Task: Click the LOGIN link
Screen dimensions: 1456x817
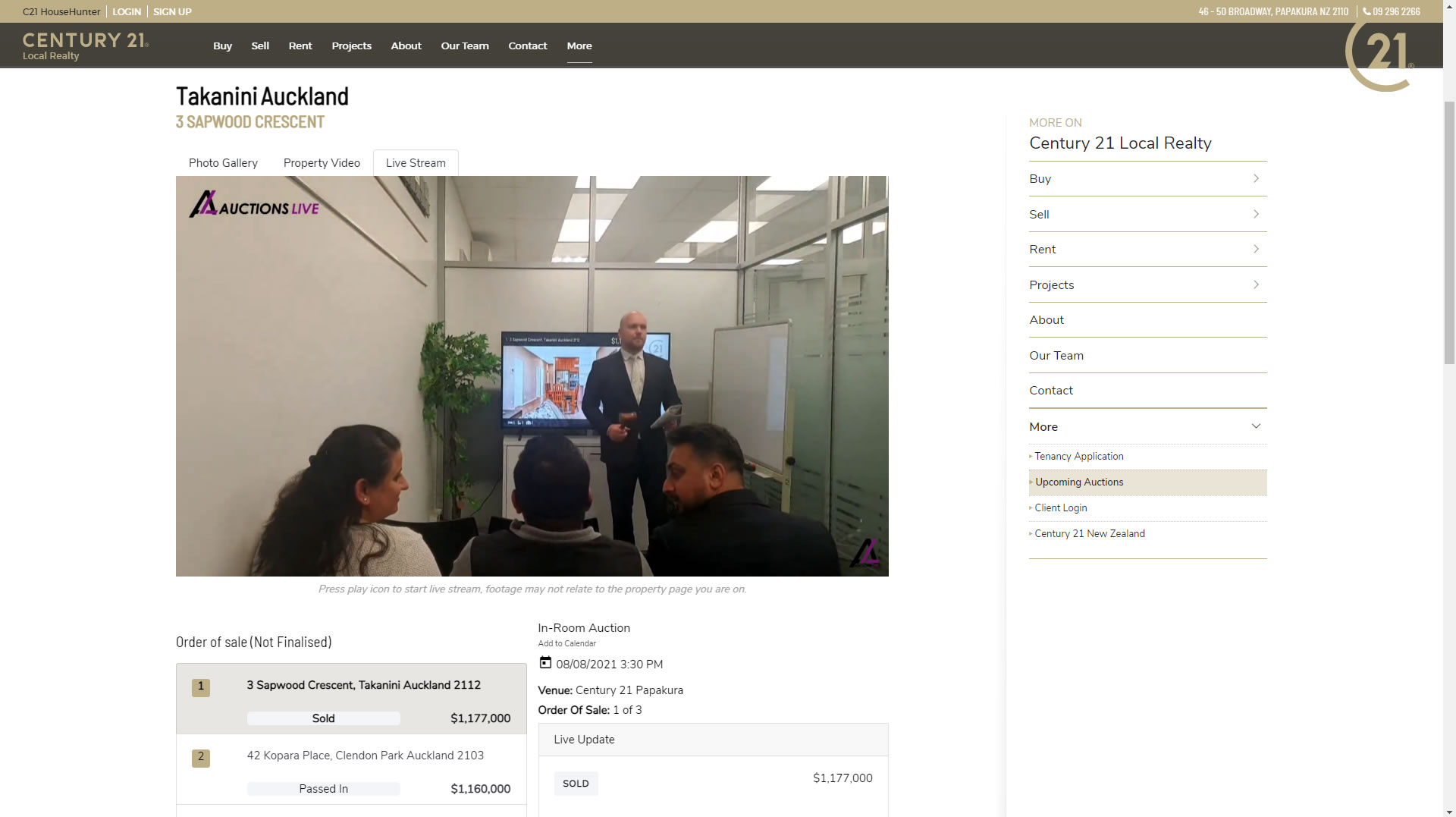Action: pyautogui.click(x=127, y=11)
